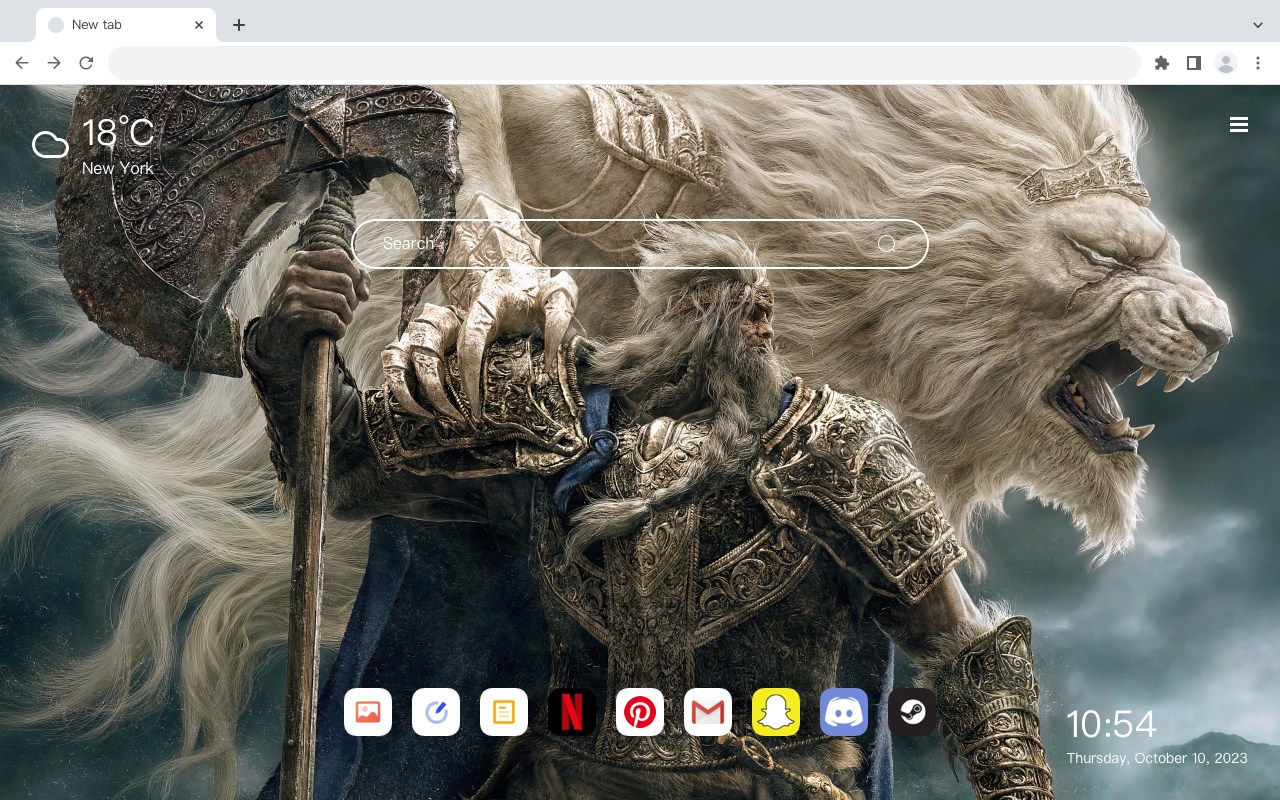Select the New tab tab
Screen dimensions: 1280x800
point(126,25)
